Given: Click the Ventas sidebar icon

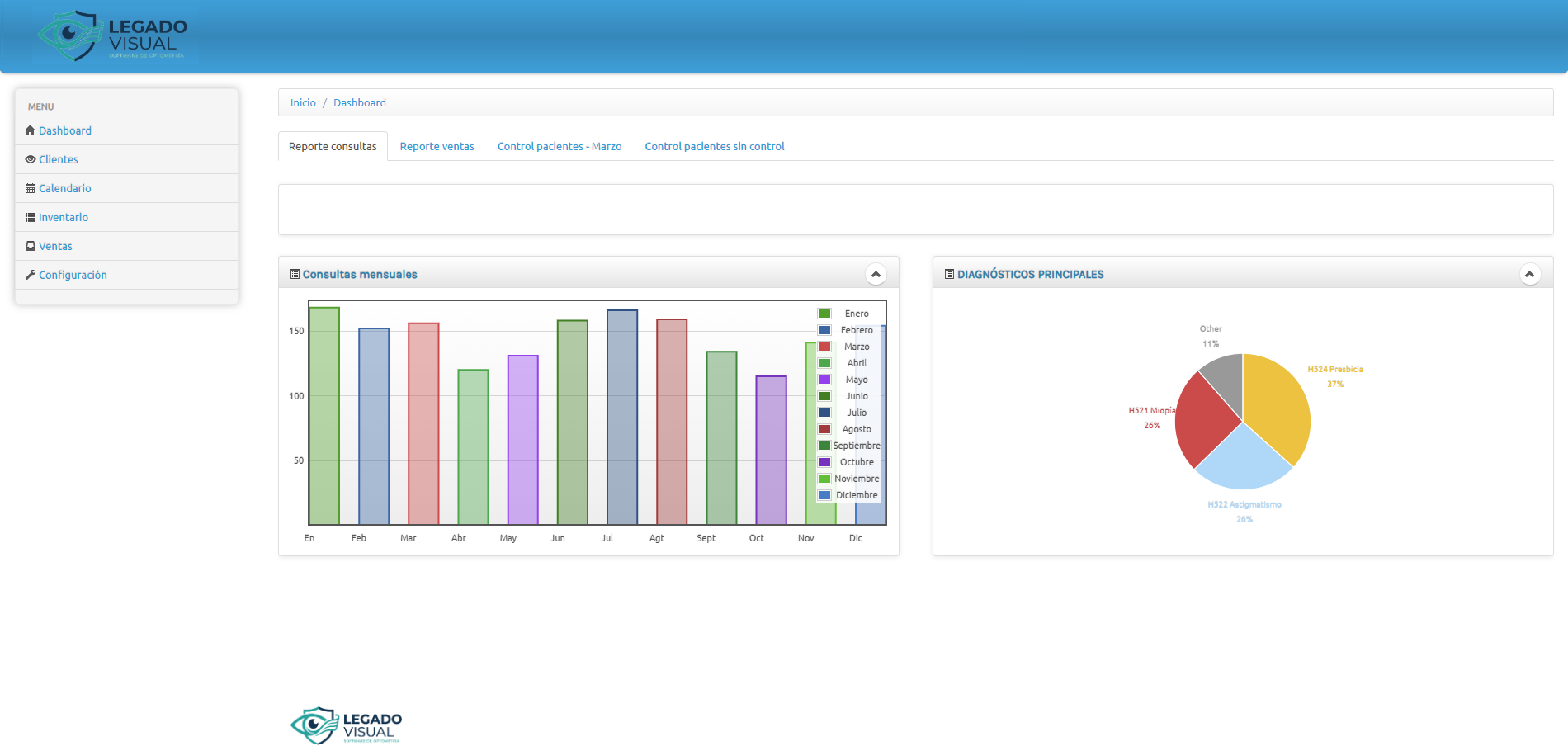Looking at the screenshot, I should [x=31, y=246].
